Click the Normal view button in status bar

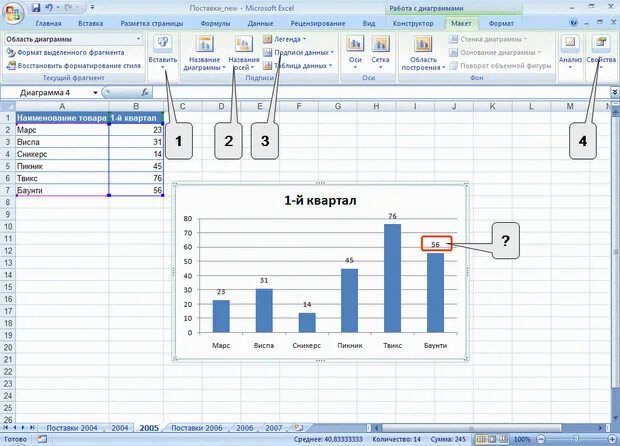click(x=481, y=439)
